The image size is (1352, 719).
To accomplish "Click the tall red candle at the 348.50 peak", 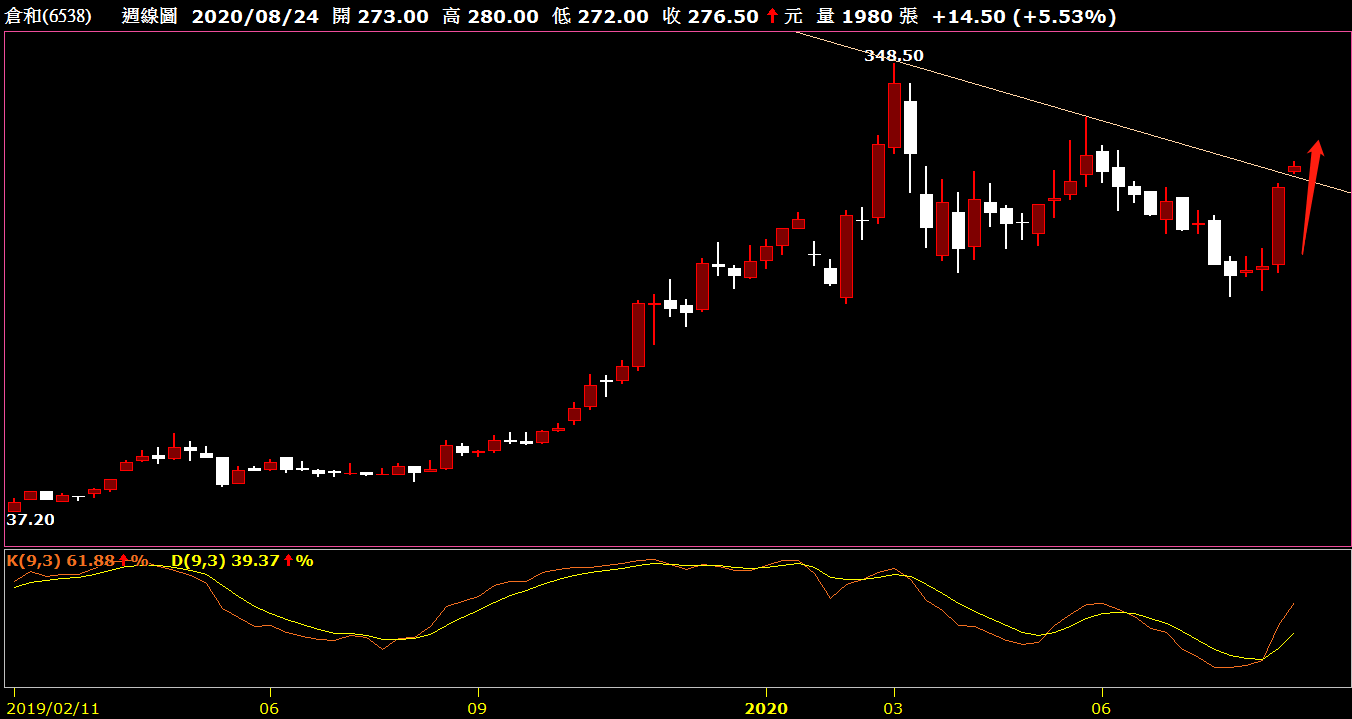I will tap(894, 114).
